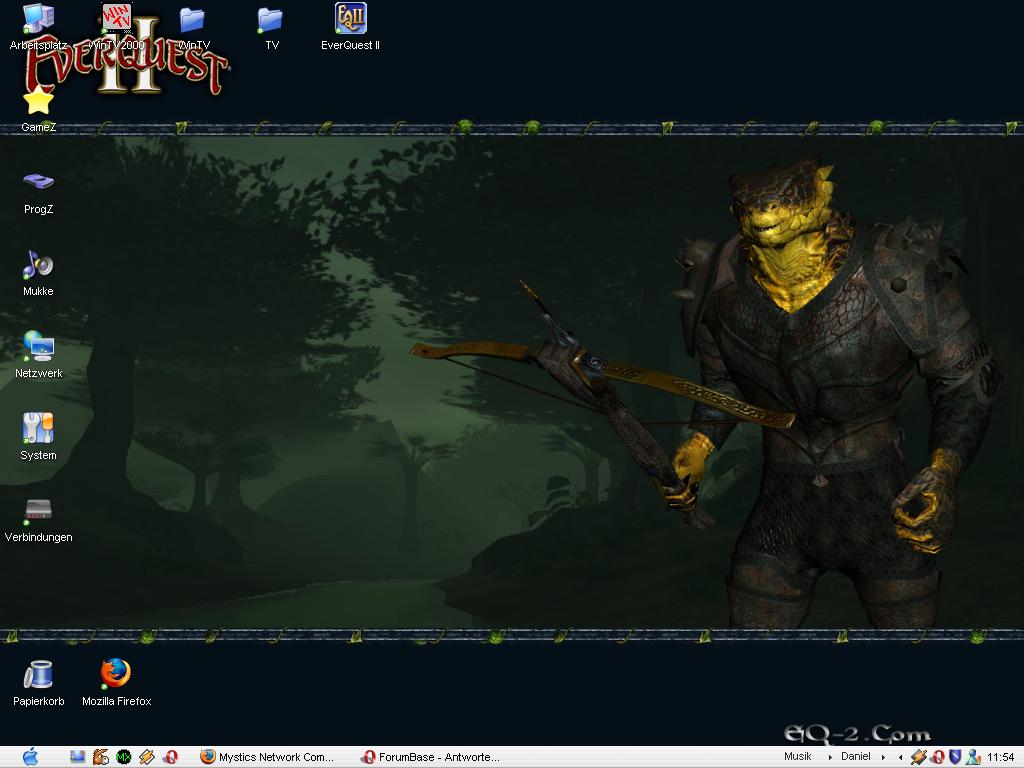Click the blue shield tray icon
The height and width of the screenshot is (768, 1024).
point(955,757)
